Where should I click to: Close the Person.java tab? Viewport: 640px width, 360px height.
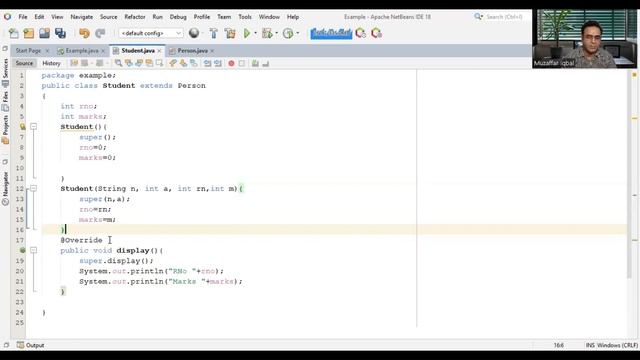point(212,51)
